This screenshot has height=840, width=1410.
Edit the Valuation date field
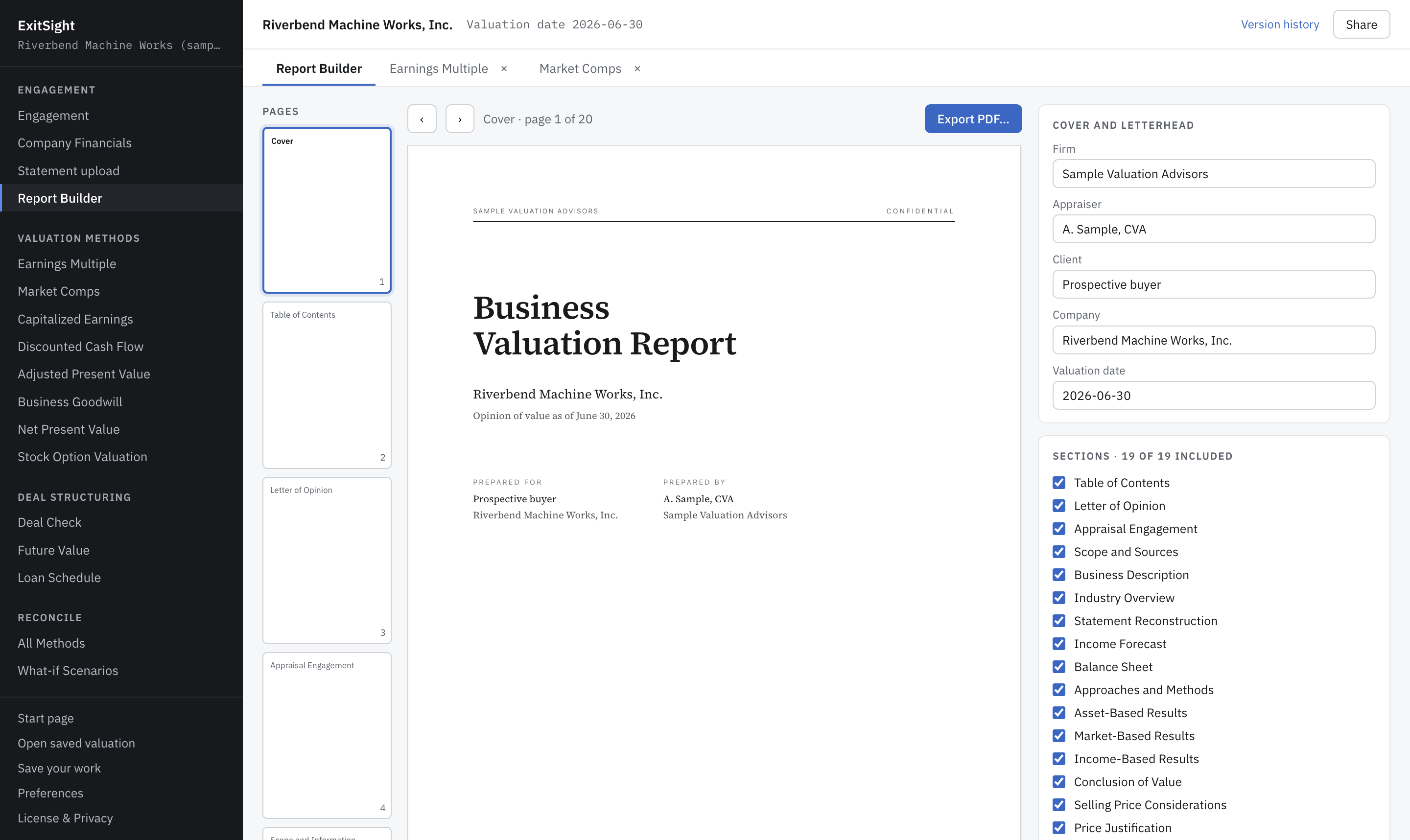coord(1214,396)
